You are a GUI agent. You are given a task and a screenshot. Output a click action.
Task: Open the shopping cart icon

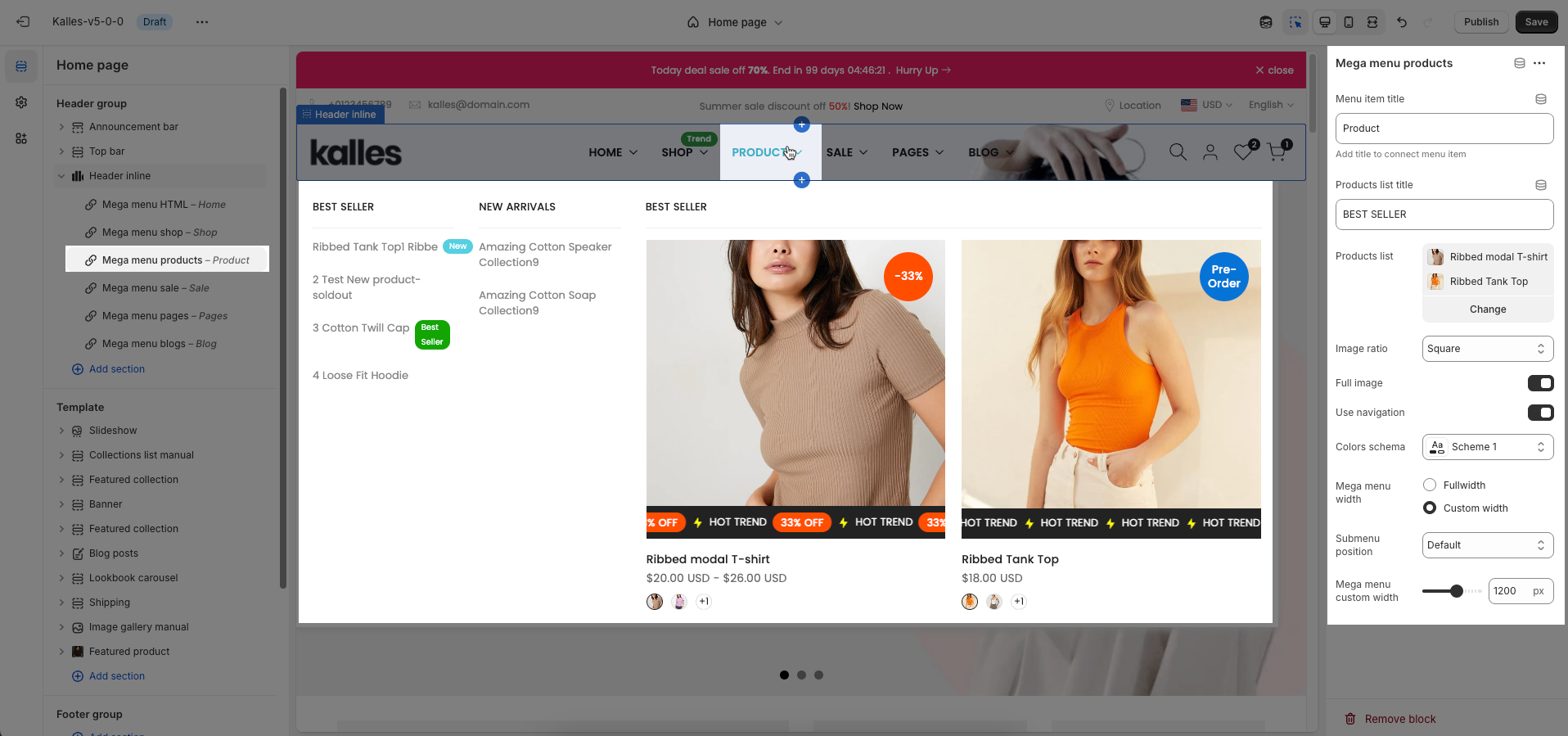coord(1277,151)
